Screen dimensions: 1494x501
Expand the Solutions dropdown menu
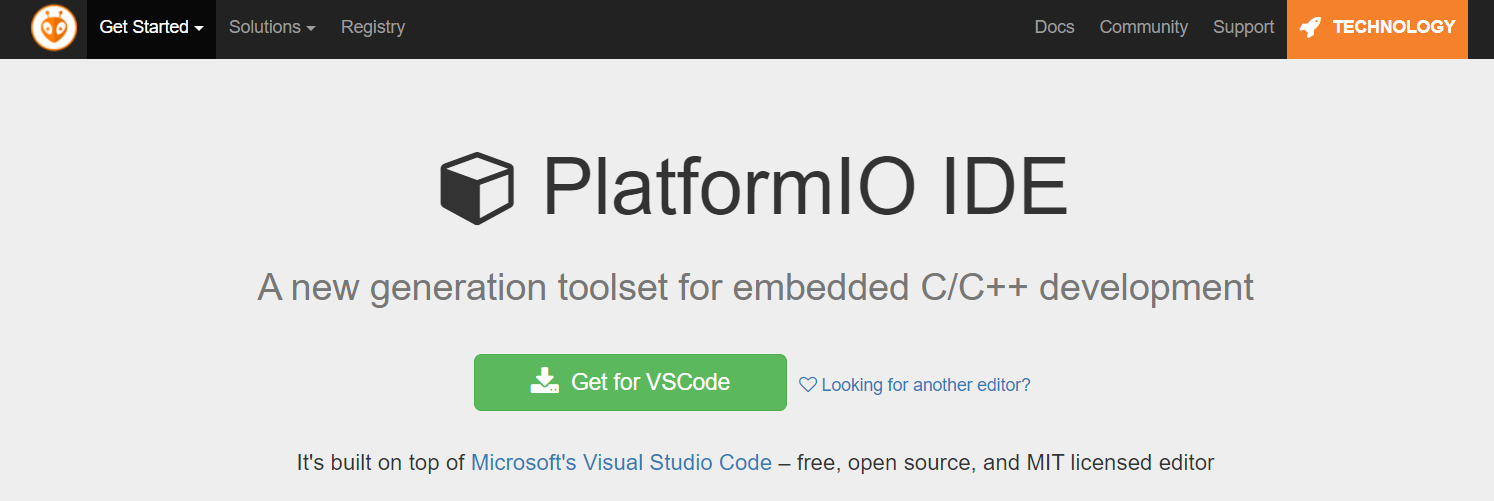pos(272,28)
